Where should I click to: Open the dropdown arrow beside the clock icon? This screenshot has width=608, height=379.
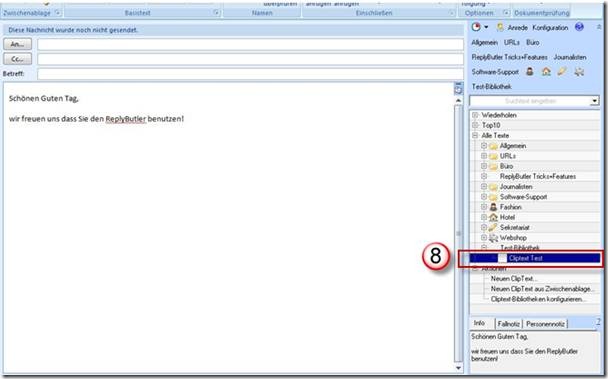tap(486, 27)
